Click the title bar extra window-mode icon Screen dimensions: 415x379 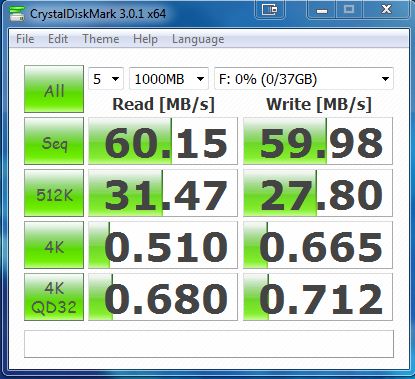(269, 9)
